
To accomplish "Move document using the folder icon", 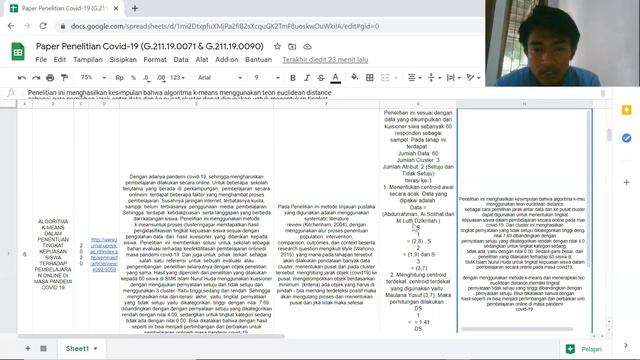I will click(x=292, y=47).
